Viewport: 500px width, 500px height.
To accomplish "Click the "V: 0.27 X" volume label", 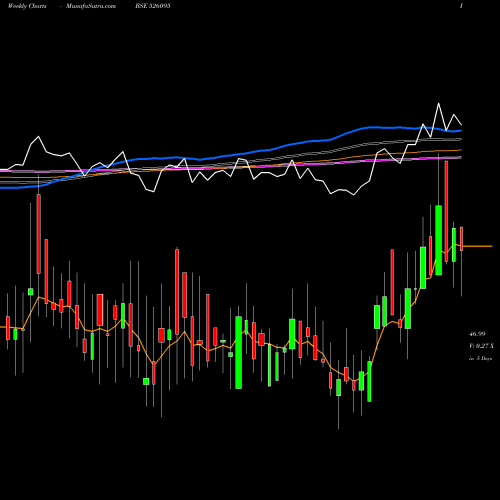I will [481, 346].
